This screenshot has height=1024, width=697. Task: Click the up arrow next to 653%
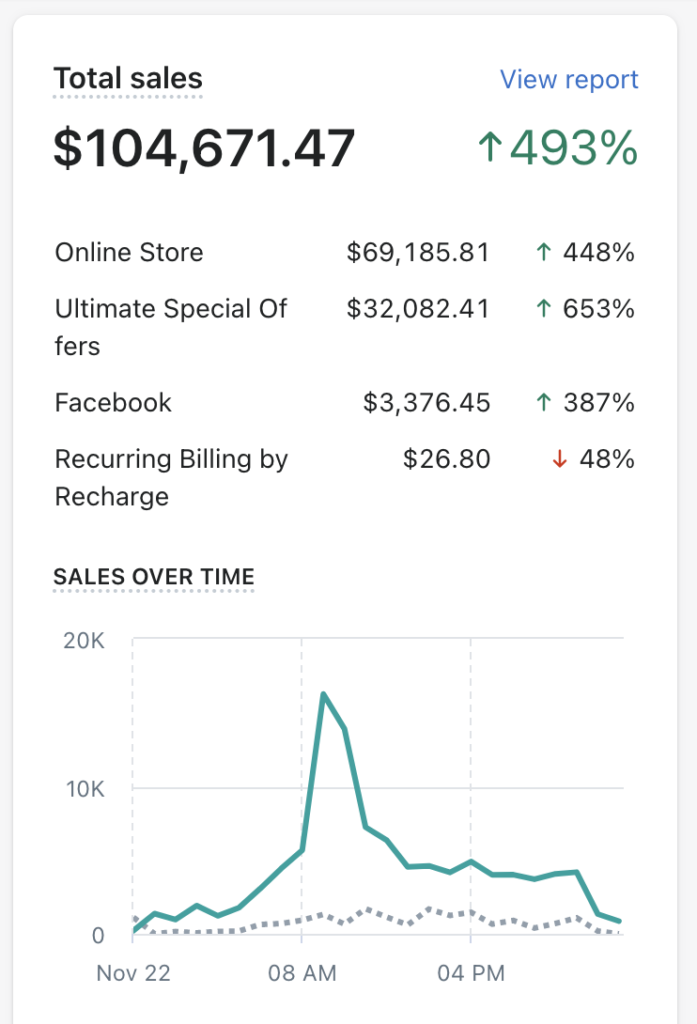point(543,308)
